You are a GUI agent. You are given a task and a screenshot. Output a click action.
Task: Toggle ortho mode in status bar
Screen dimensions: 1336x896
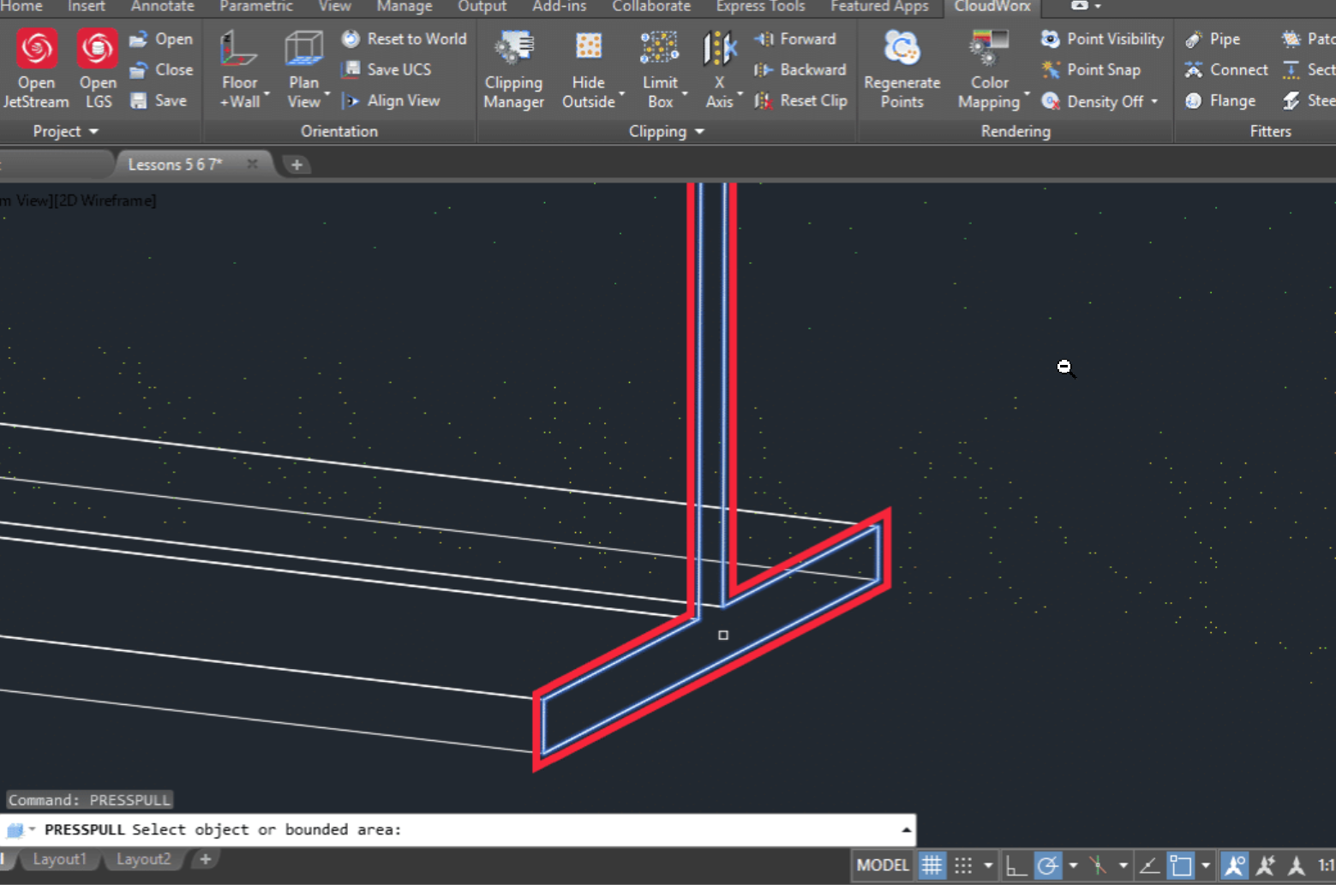click(x=1016, y=865)
